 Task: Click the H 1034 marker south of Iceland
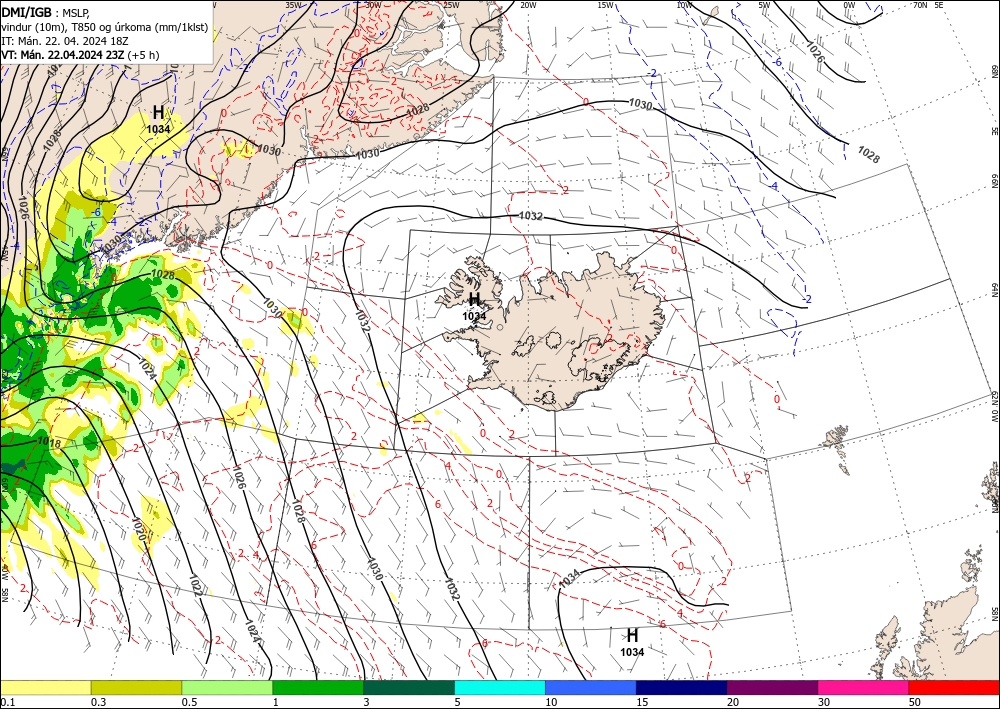pyautogui.click(x=632, y=641)
